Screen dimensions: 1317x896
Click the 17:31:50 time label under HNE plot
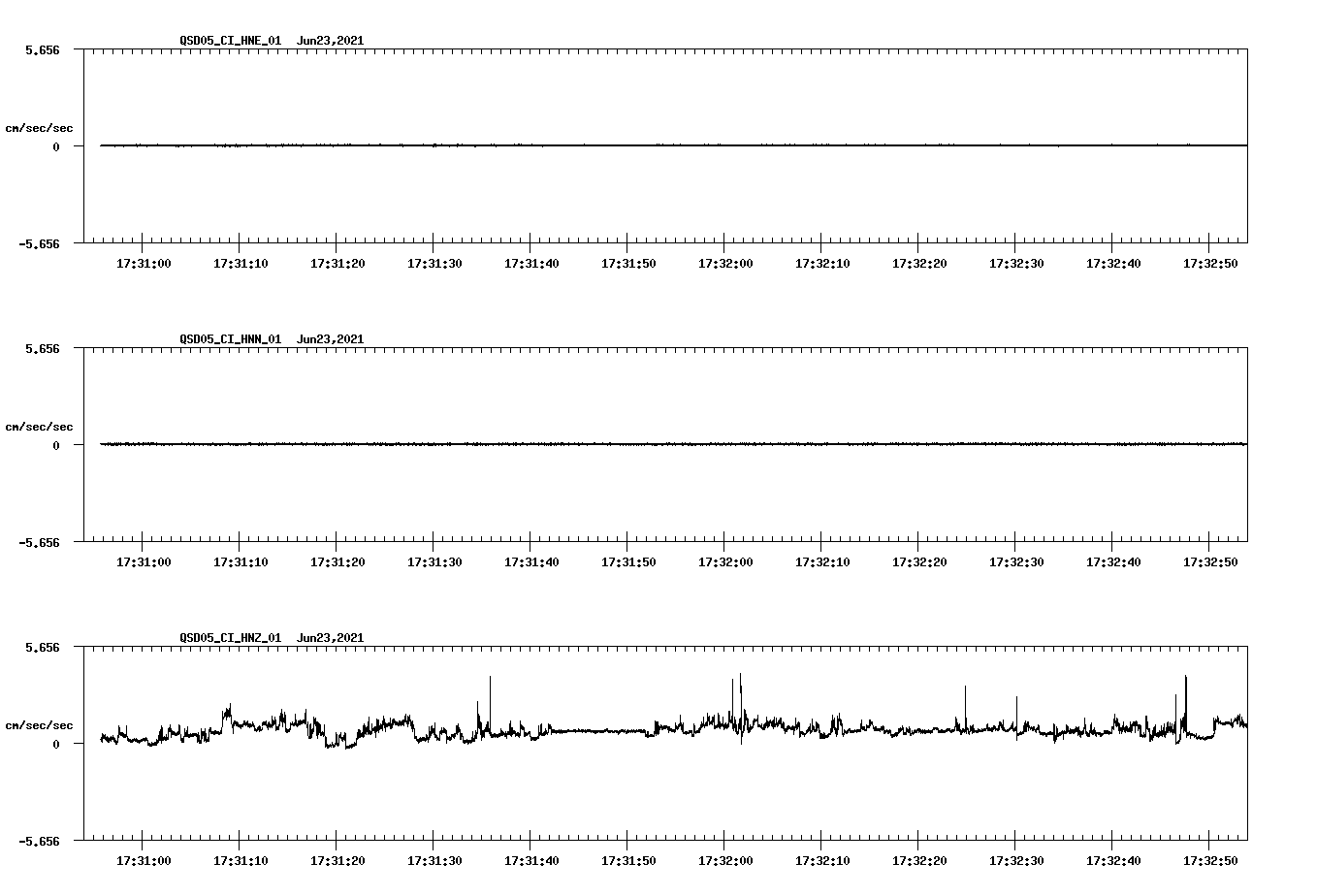coord(628,263)
